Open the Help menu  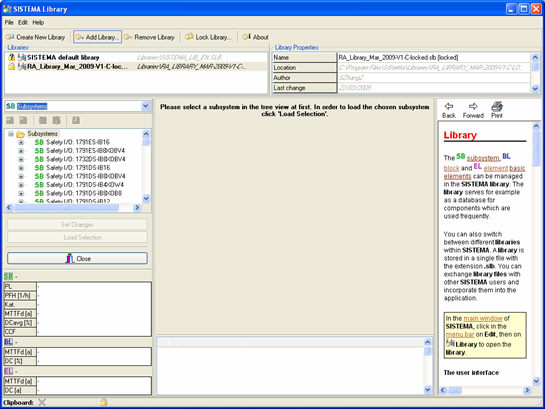point(38,23)
